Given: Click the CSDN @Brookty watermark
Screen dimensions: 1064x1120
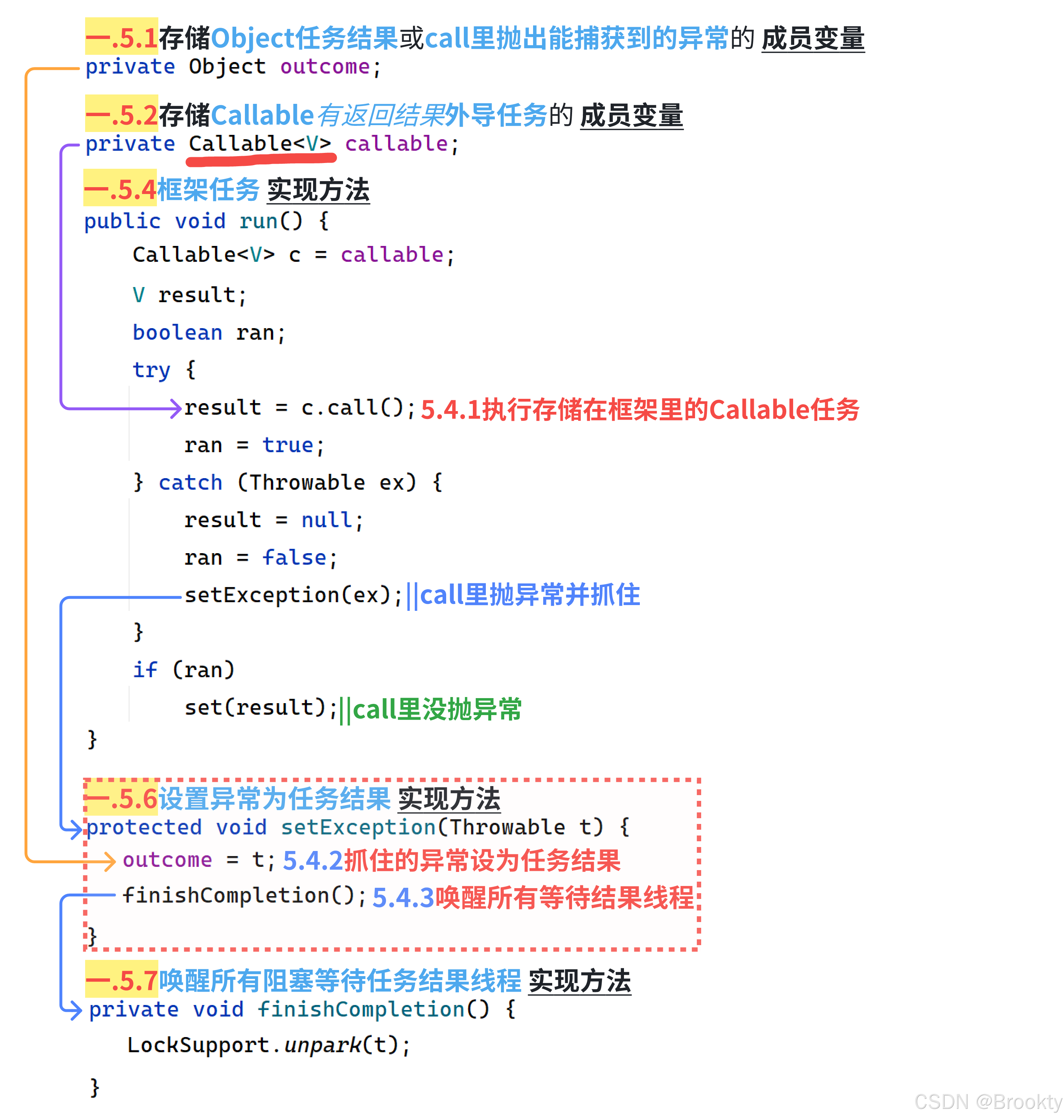Looking at the screenshot, I should [x=988, y=1102].
